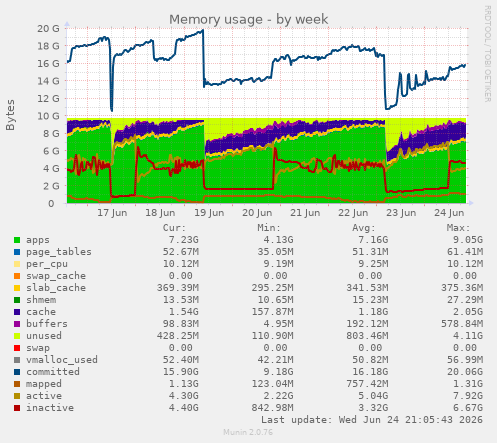Click the 'Munin 2.0.76' footer text
The height and width of the screenshot is (443, 497).
(x=248, y=432)
